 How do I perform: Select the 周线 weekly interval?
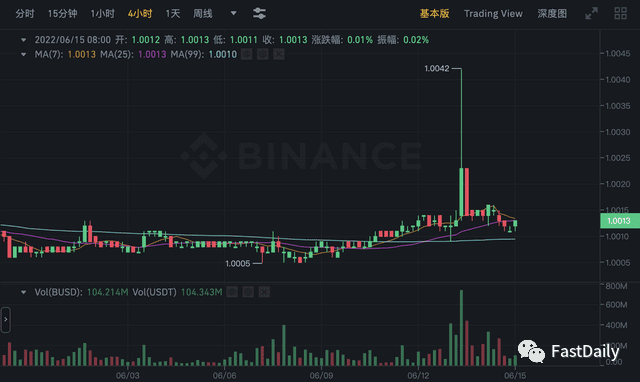pos(202,13)
